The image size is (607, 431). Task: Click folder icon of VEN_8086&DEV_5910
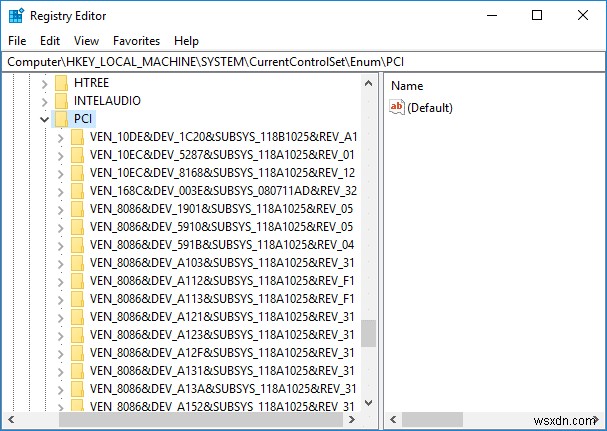point(77,227)
